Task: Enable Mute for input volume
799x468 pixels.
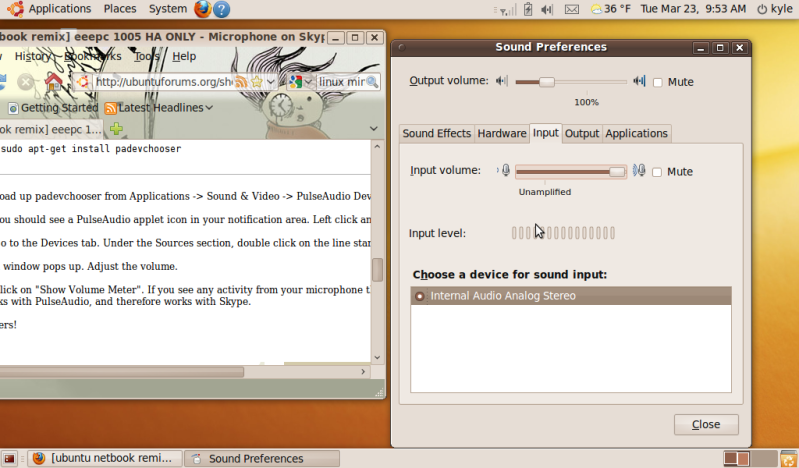Action: coord(658,172)
